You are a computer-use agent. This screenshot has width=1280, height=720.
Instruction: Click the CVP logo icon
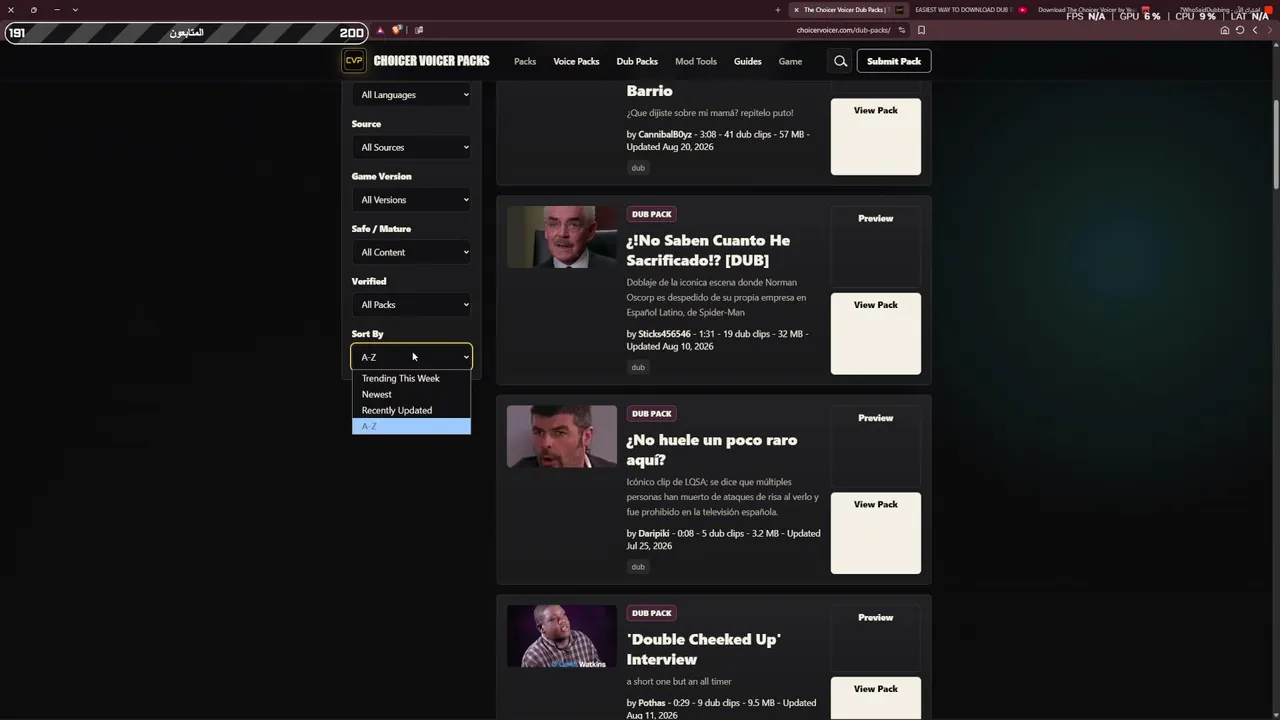354,61
